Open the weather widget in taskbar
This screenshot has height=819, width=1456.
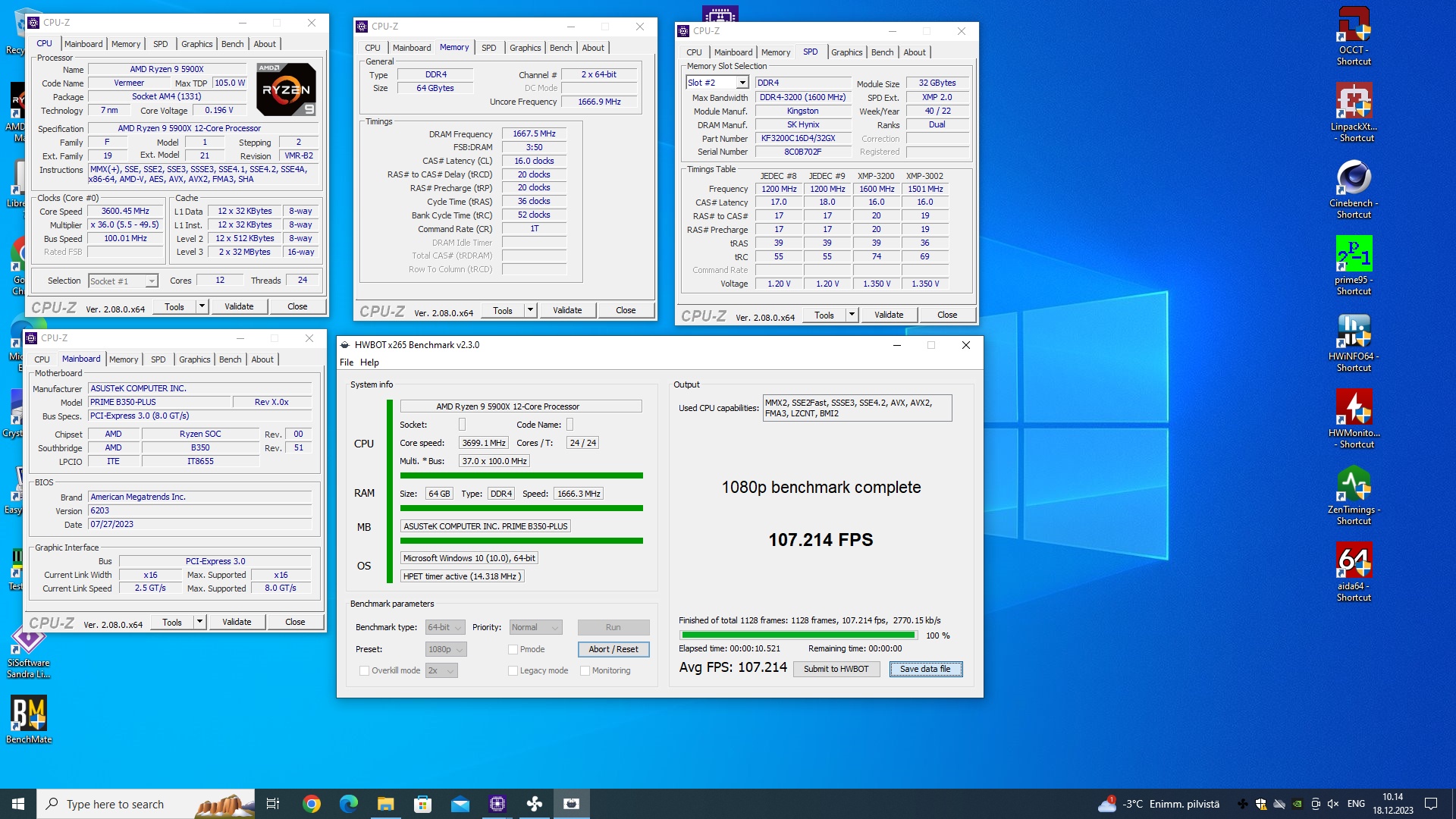[x=1159, y=804]
